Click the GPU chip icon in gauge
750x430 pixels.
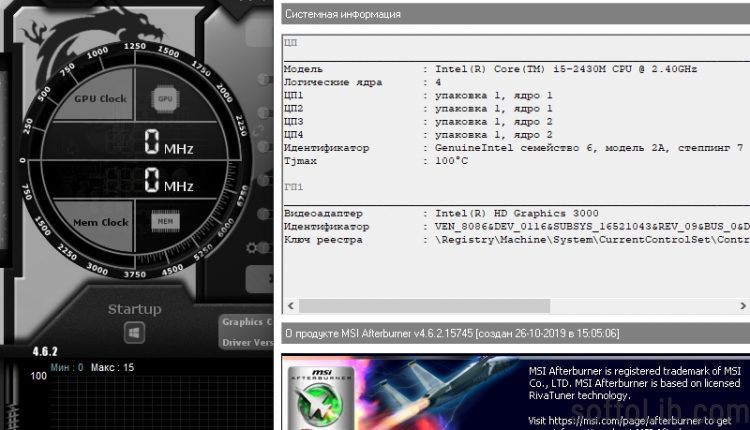point(165,99)
